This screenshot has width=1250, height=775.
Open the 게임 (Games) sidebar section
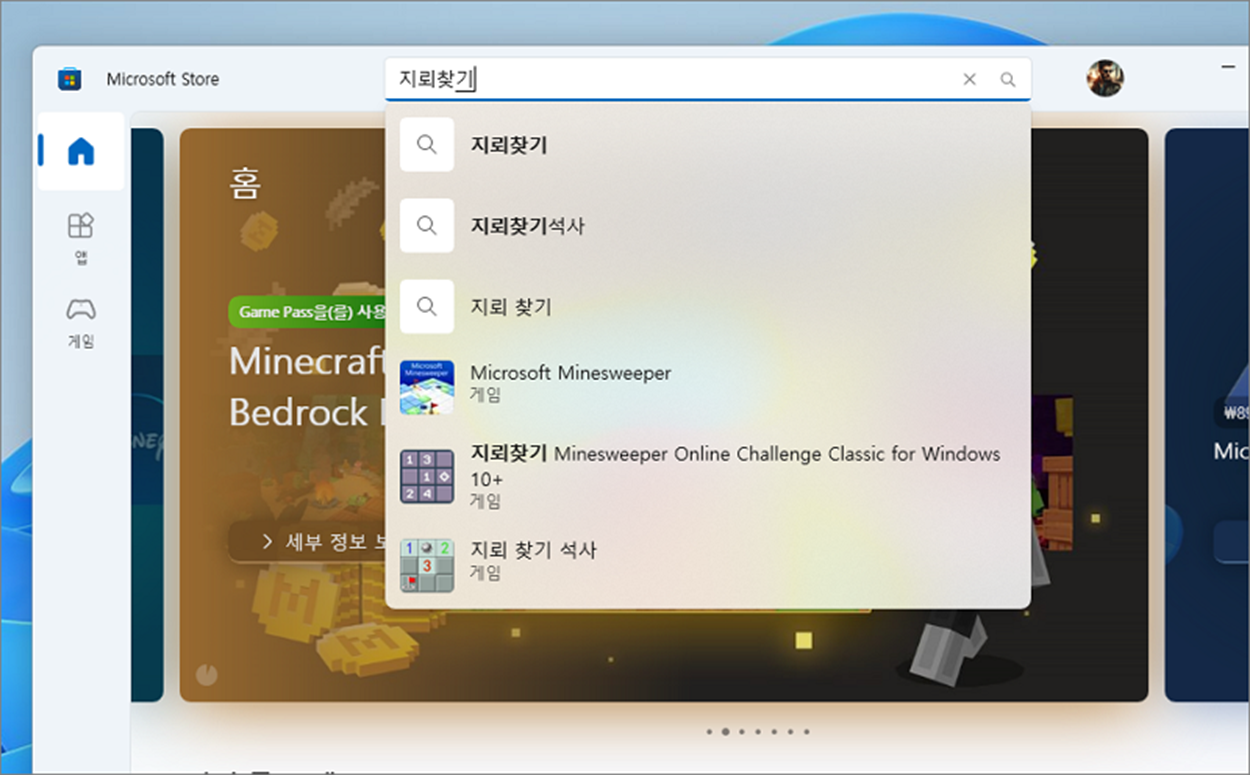(x=81, y=322)
